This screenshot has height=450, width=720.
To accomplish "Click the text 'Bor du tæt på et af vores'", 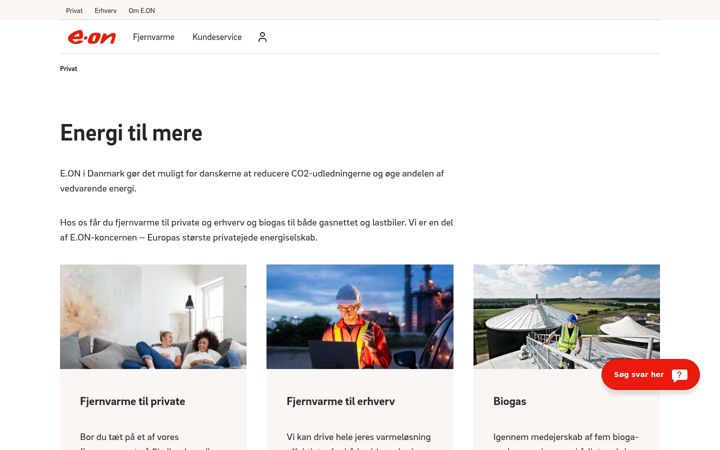I will point(129,437).
